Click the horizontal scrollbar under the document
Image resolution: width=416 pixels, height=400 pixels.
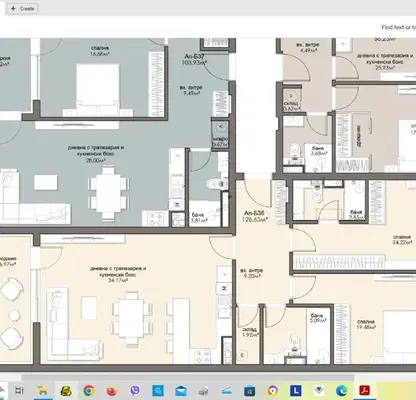187,378
